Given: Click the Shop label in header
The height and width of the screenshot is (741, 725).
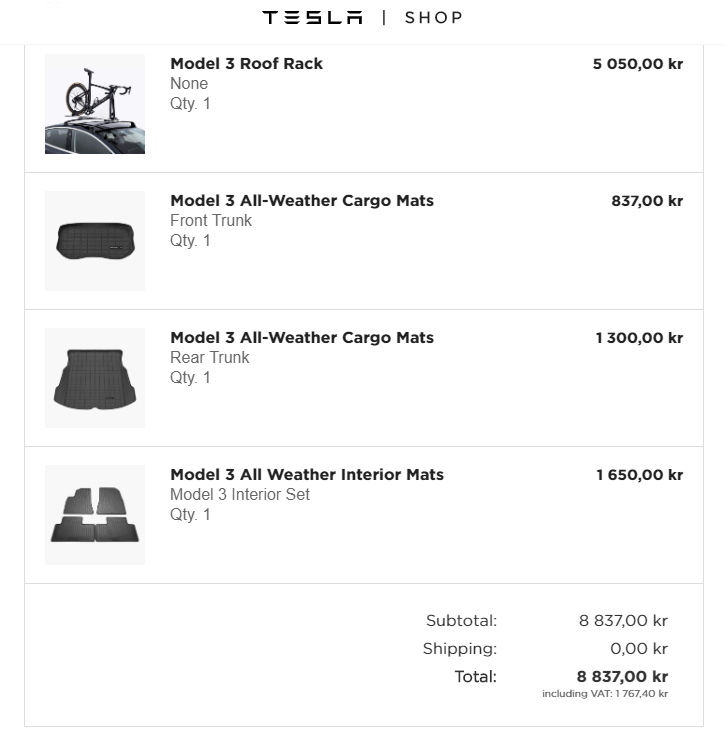Looking at the screenshot, I should (x=433, y=17).
